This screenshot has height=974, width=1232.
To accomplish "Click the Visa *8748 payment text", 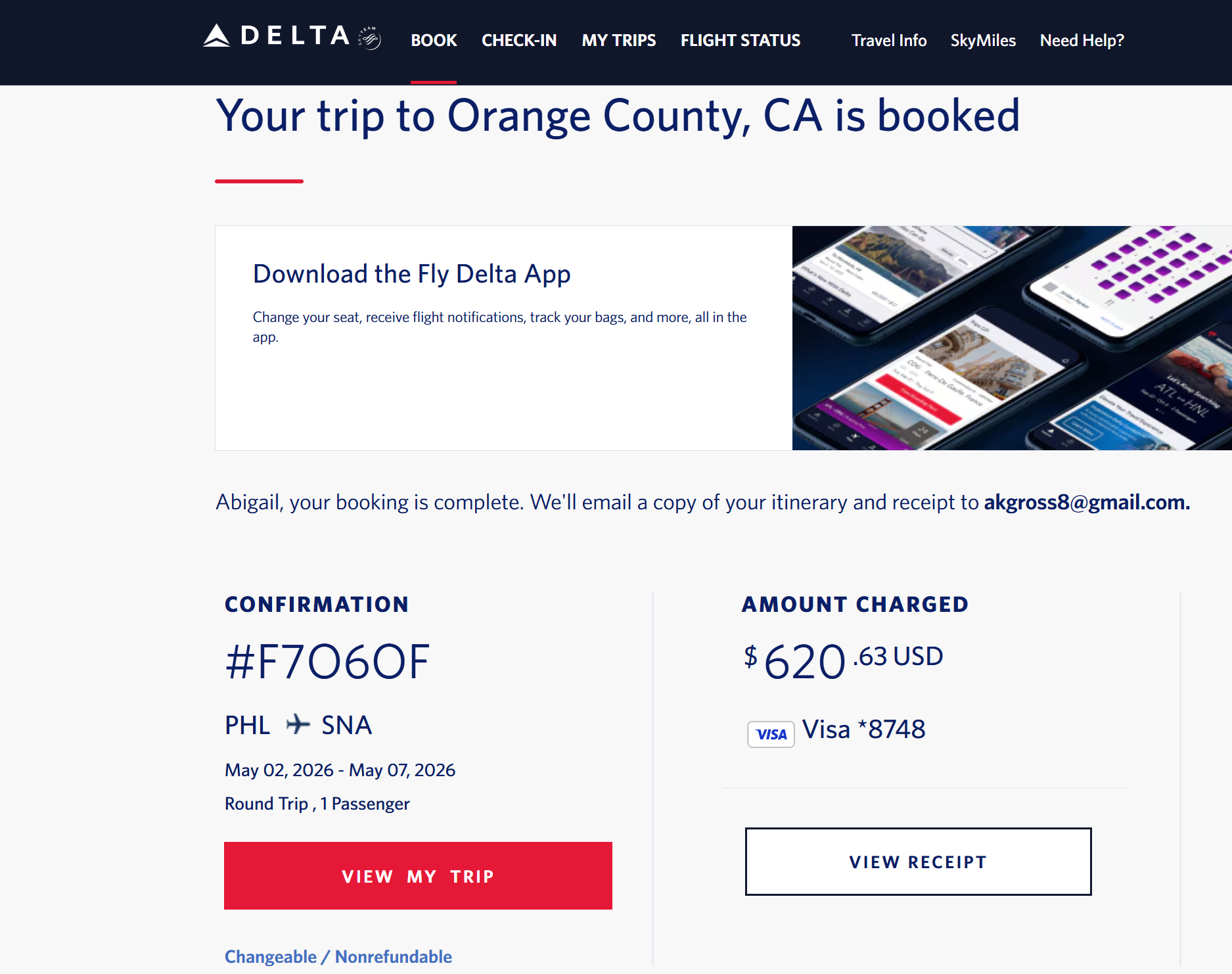I will click(863, 730).
